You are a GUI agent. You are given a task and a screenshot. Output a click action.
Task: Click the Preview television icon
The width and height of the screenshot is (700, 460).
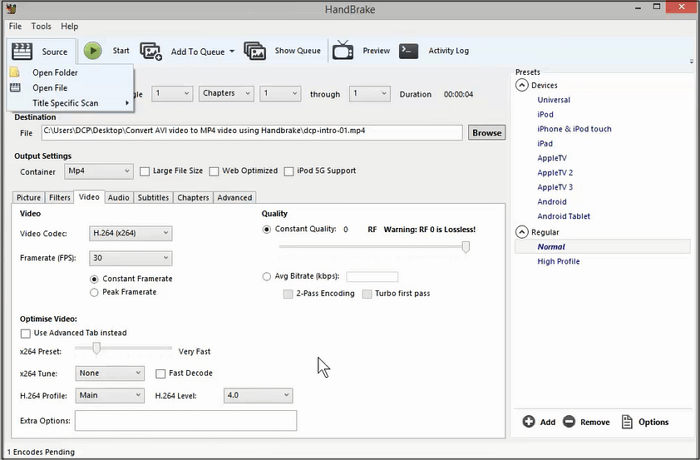tap(343, 51)
